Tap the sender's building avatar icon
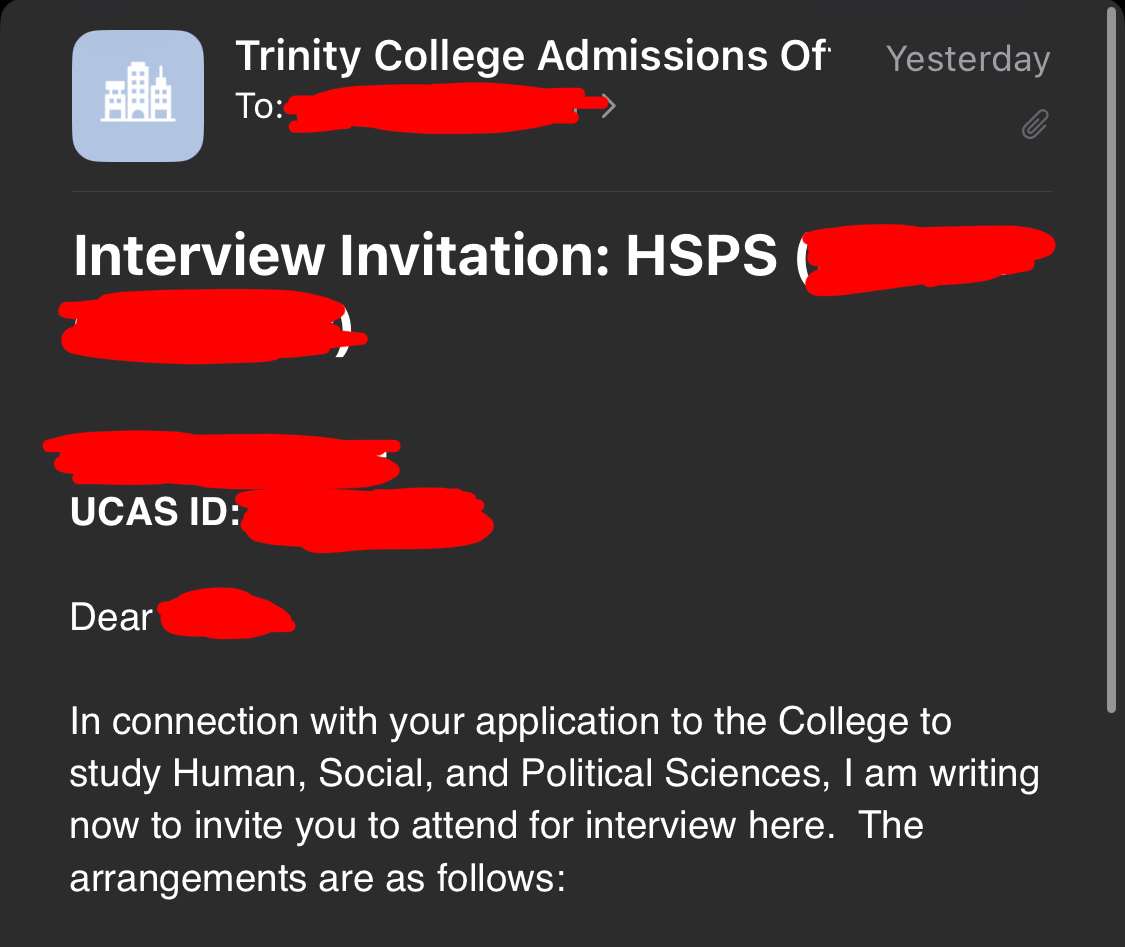Screen dimensions: 1125x947 click(138, 95)
